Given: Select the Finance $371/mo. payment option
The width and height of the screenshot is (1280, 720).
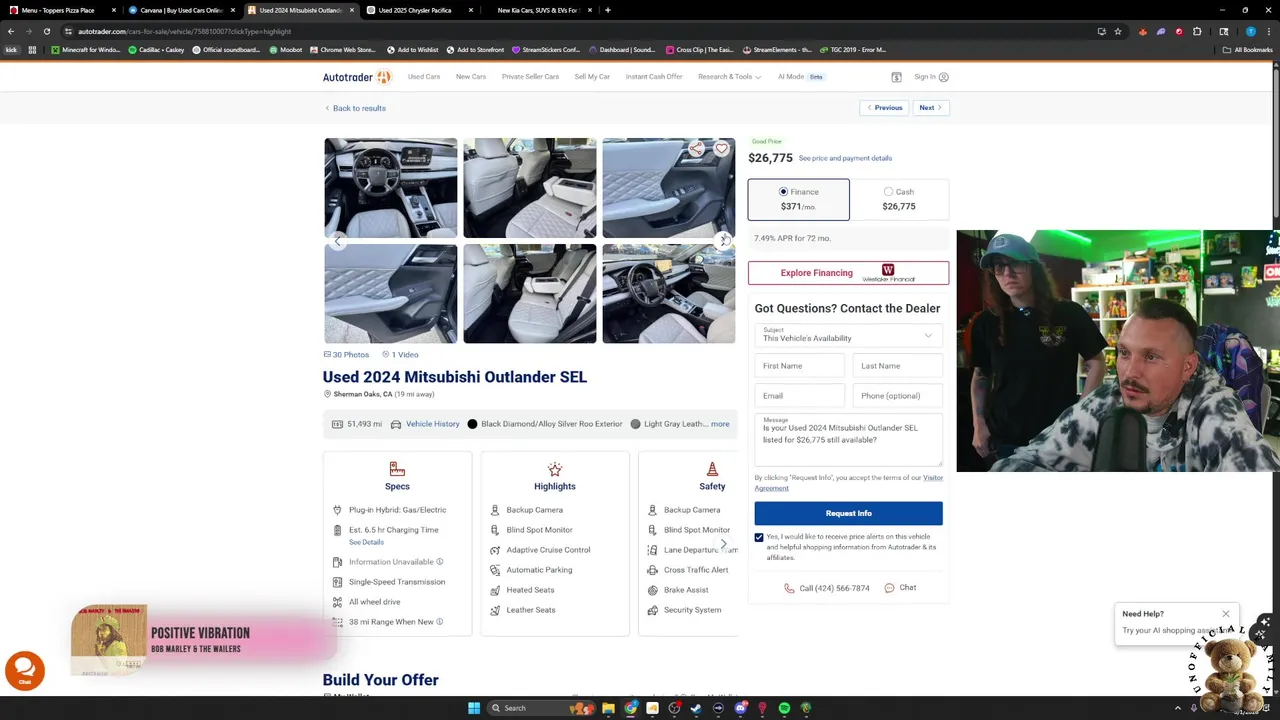Looking at the screenshot, I should [799, 199].
